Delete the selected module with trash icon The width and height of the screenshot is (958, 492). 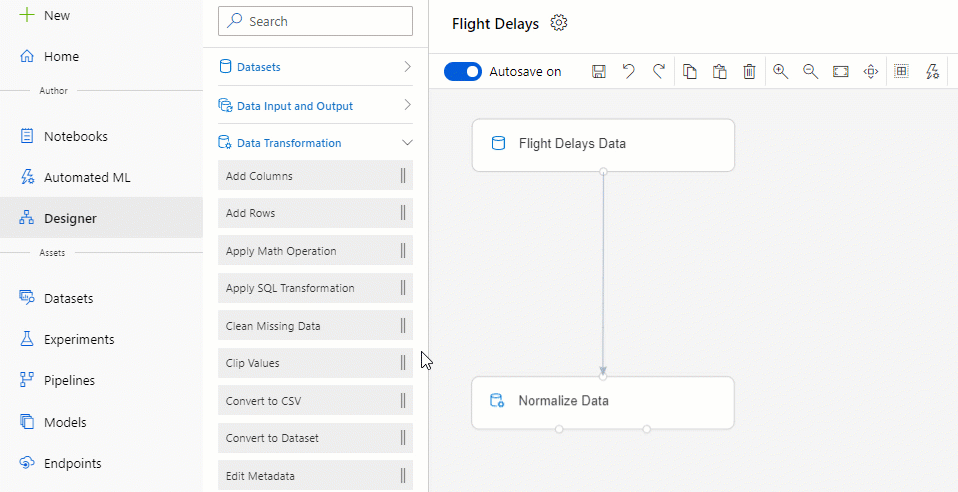749,72
